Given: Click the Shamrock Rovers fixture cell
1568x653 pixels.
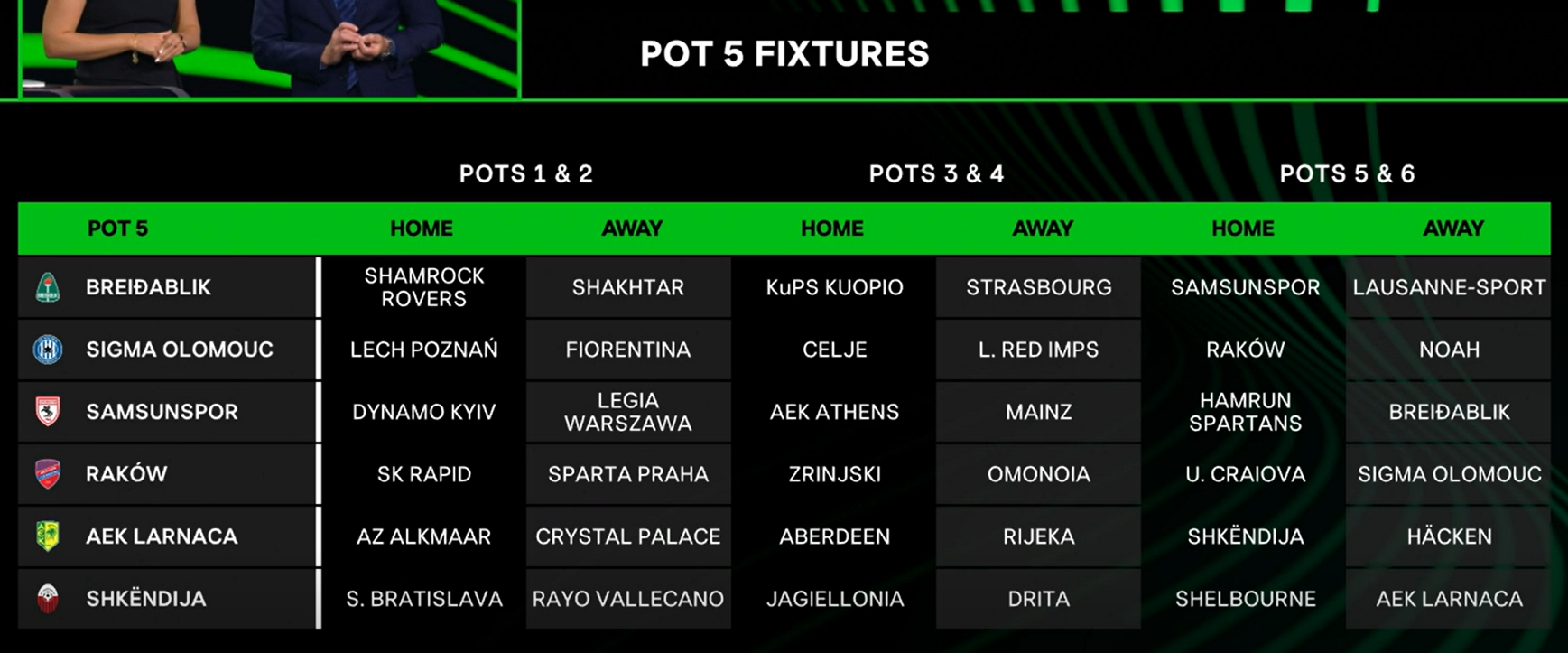Looking at the screenshot, I should click(x=423, y=287).
